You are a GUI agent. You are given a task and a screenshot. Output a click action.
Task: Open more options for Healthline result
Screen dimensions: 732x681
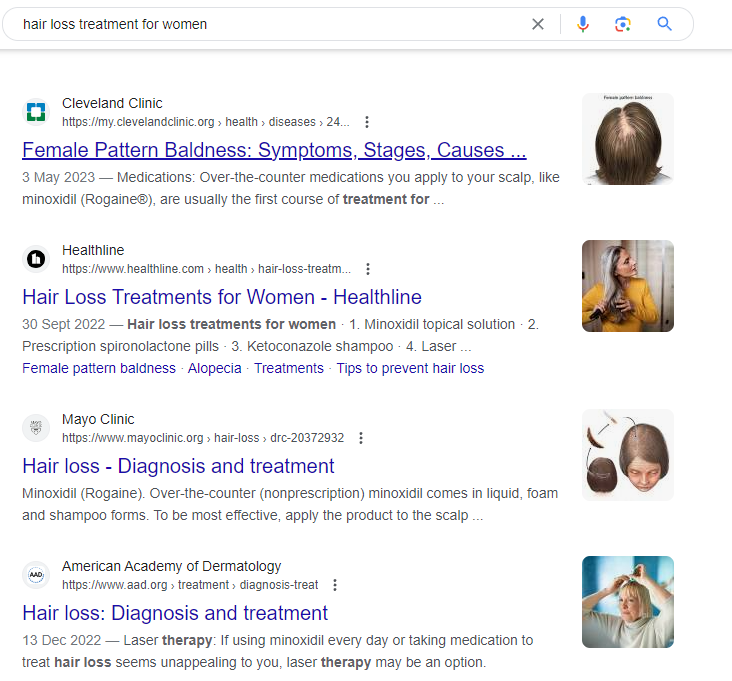click(368, 269)
